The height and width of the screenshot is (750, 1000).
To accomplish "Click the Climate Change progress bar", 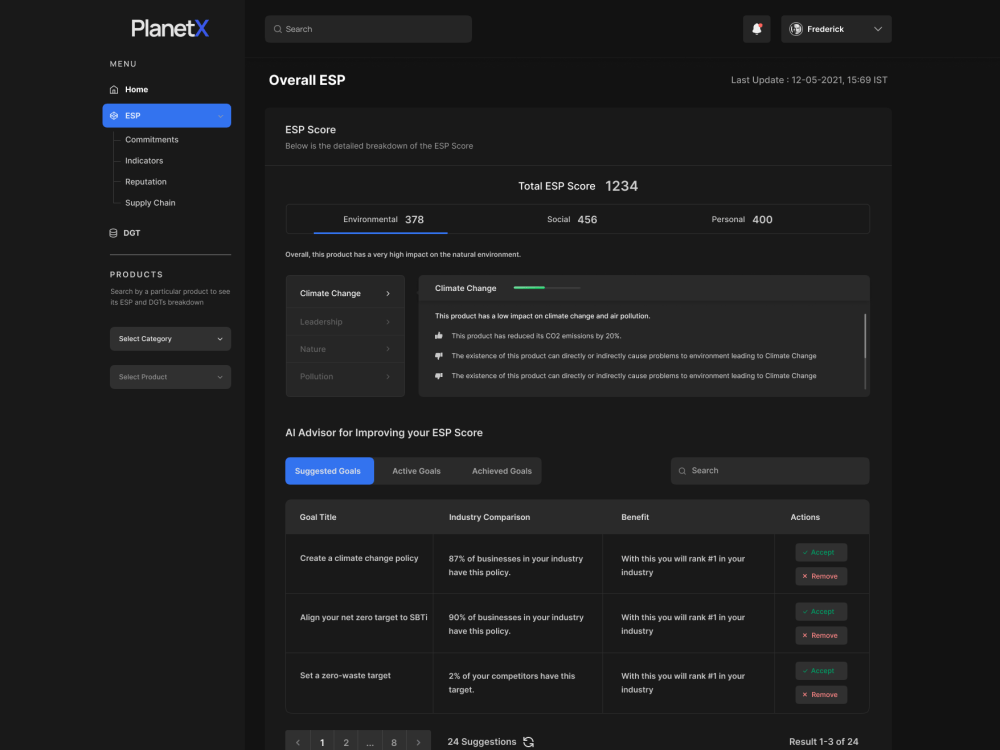I will (x=547, y=288).
